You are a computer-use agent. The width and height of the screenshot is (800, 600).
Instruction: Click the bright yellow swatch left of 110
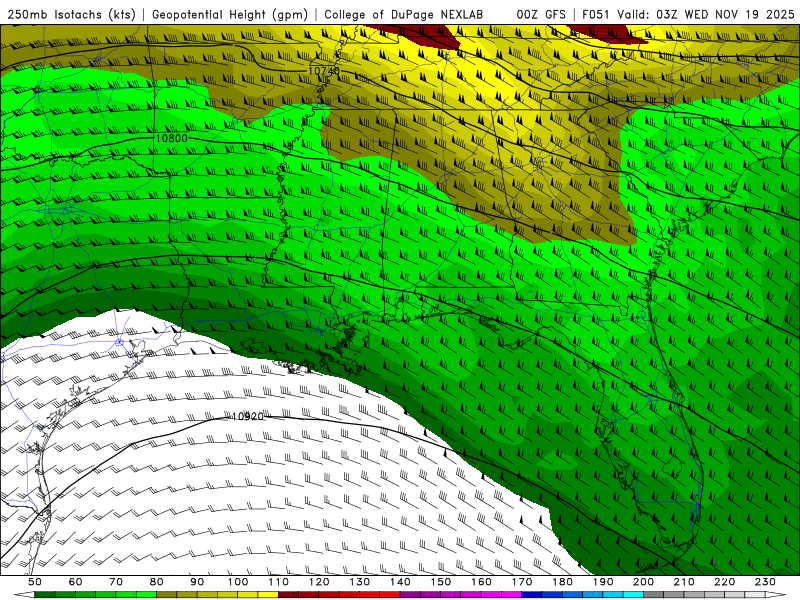(x=268, y=595)
